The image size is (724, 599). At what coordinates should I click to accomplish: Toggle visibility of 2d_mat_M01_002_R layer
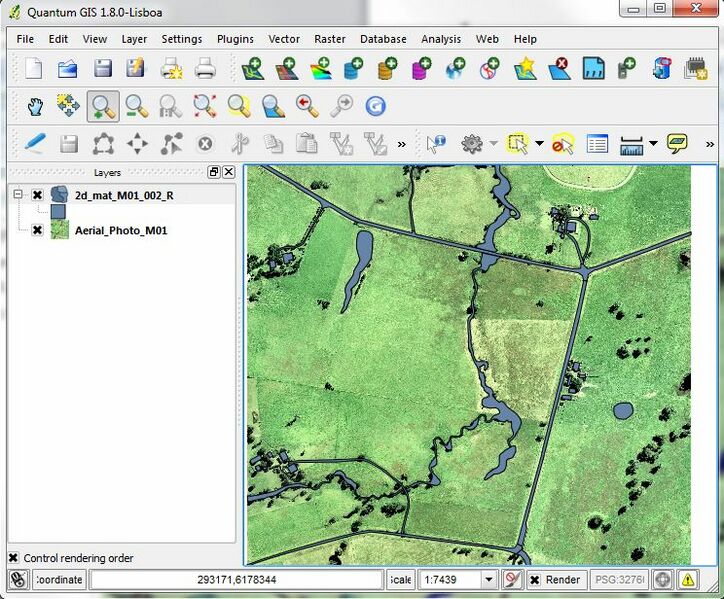click(x=37, y=195)
